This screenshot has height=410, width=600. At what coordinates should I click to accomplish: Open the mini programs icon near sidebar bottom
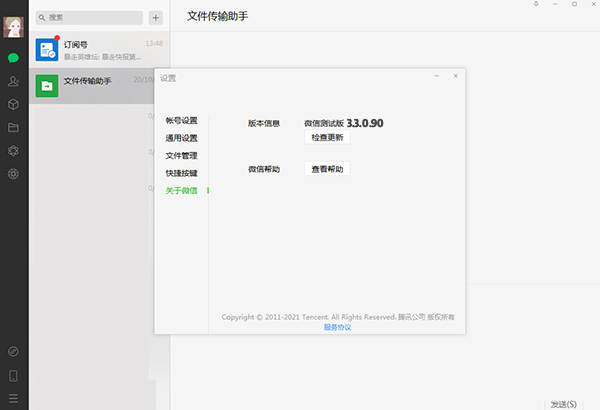14,352
